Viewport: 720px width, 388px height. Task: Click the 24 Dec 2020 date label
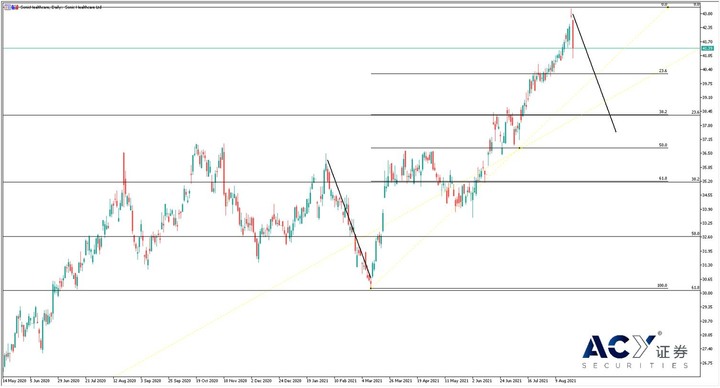point(290,381)
